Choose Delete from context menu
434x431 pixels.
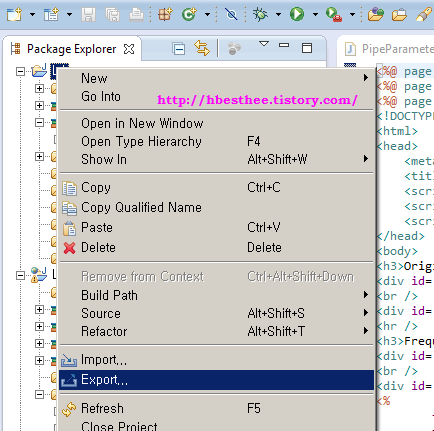pyautogui.click(x=216, y=248)
